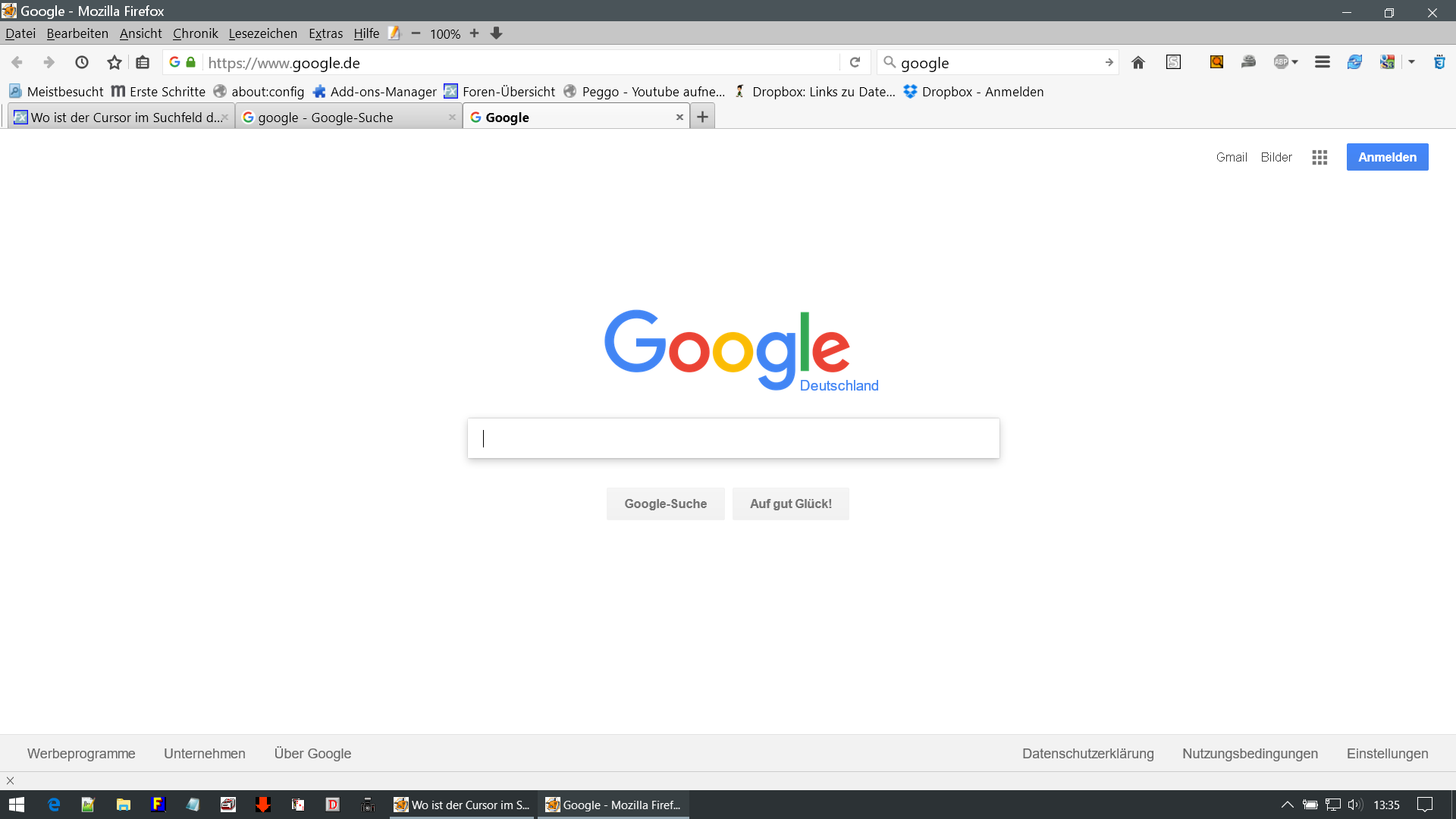Open Microsoft Edge from the taskbar
Screen dimensions: 1456x819
(x=54, y=805)
